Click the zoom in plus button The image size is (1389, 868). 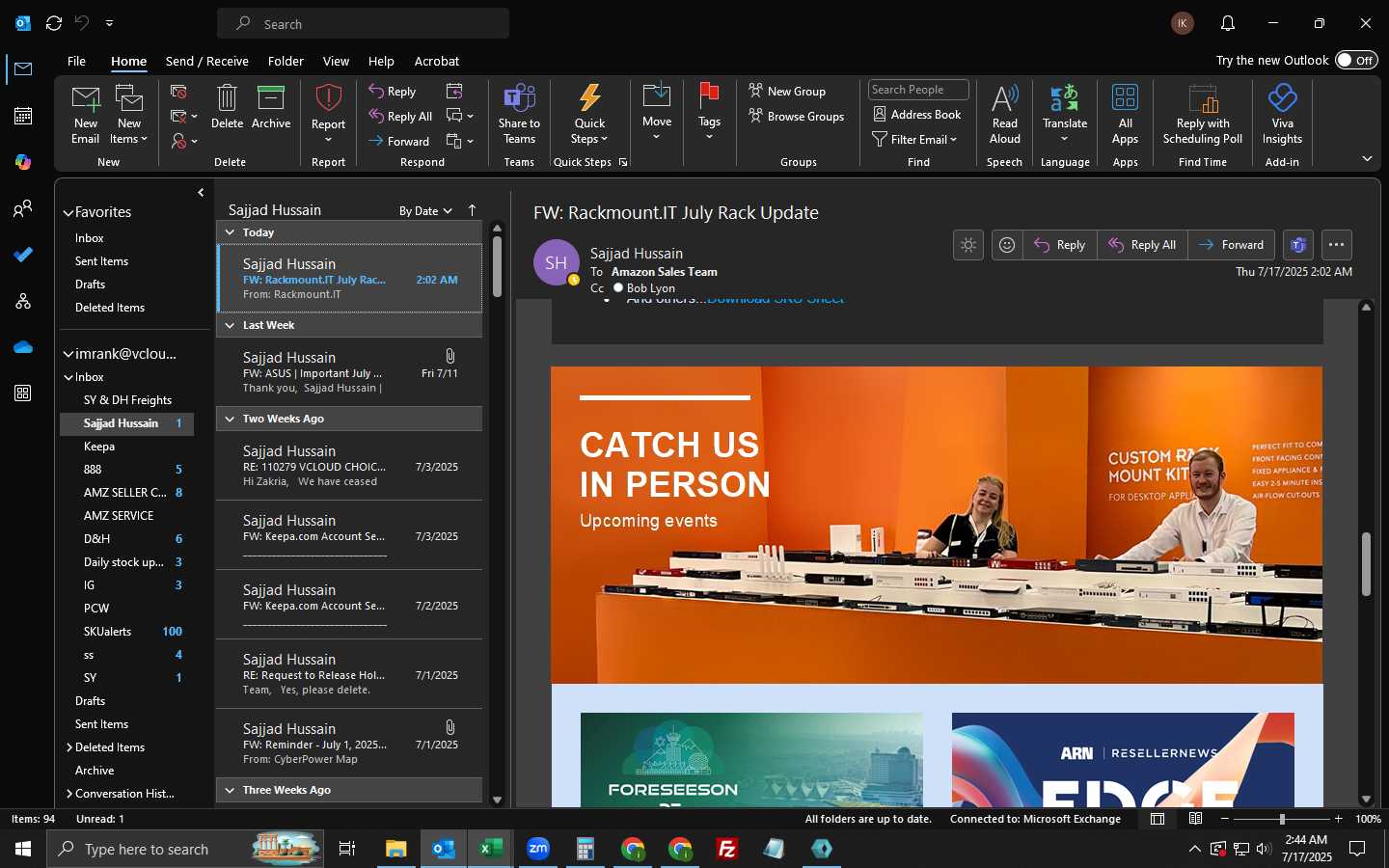coord(1338,819)
